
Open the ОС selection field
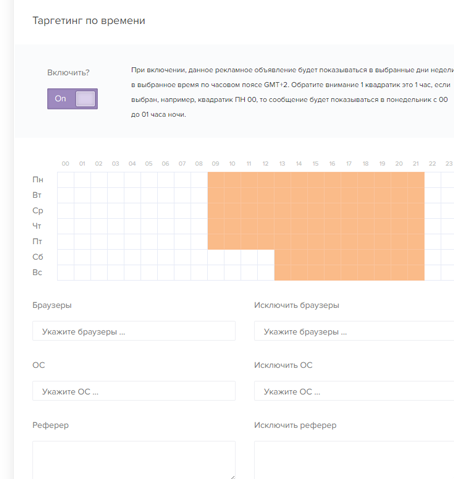pos(134,391)
